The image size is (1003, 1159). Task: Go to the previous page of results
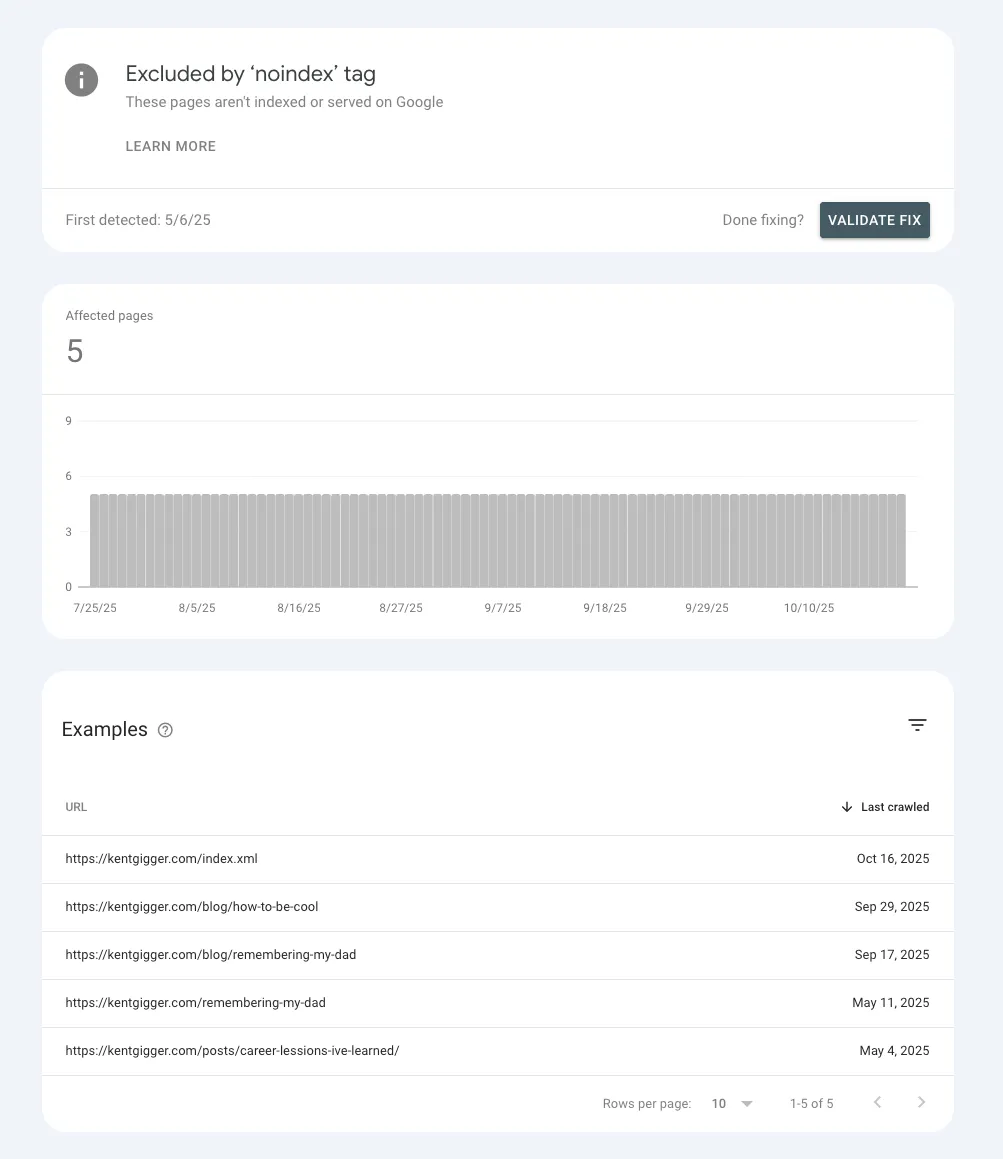point(877,1102)
